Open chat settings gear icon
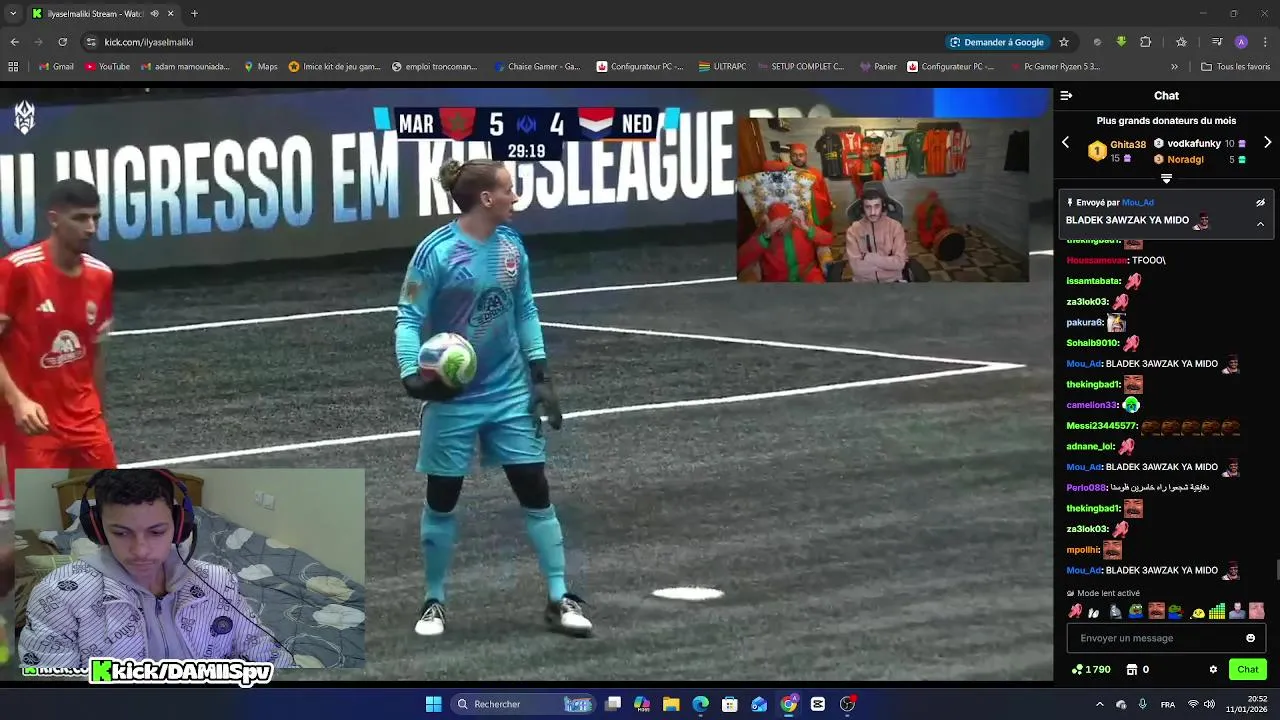The height and width of the screenshot is (720, 1280). (x=1213, y=669)
